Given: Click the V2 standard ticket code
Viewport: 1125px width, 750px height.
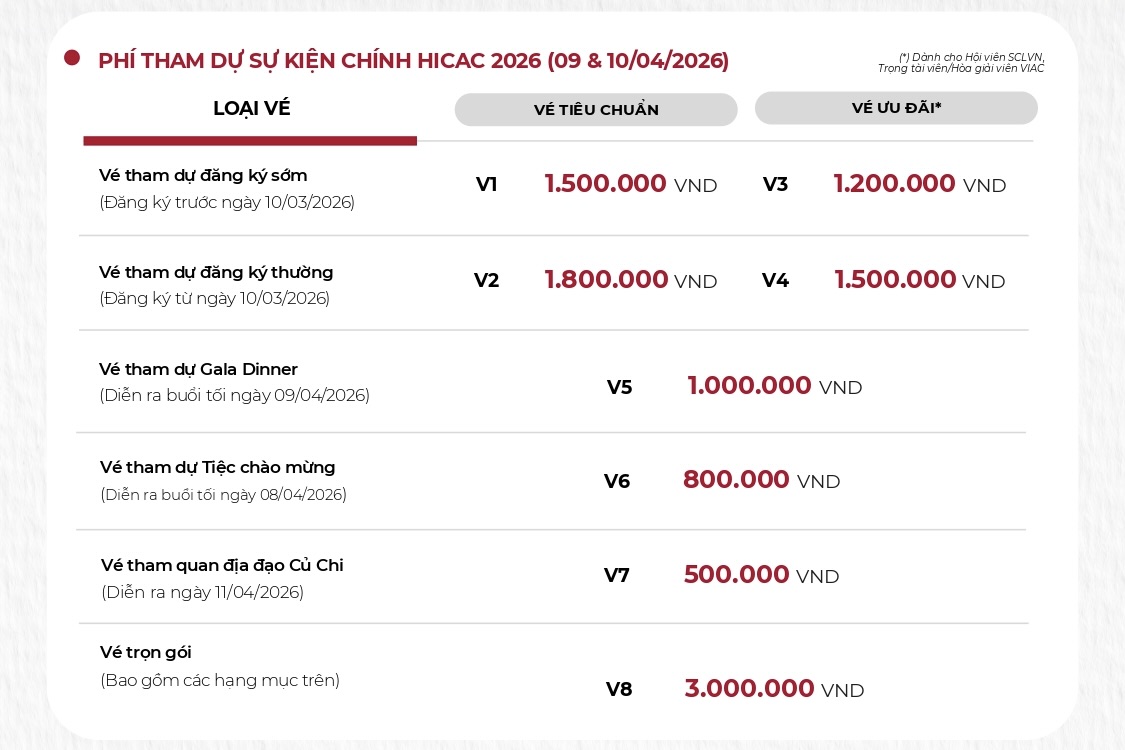Looking at the screenshot, I should pos(486,280).
